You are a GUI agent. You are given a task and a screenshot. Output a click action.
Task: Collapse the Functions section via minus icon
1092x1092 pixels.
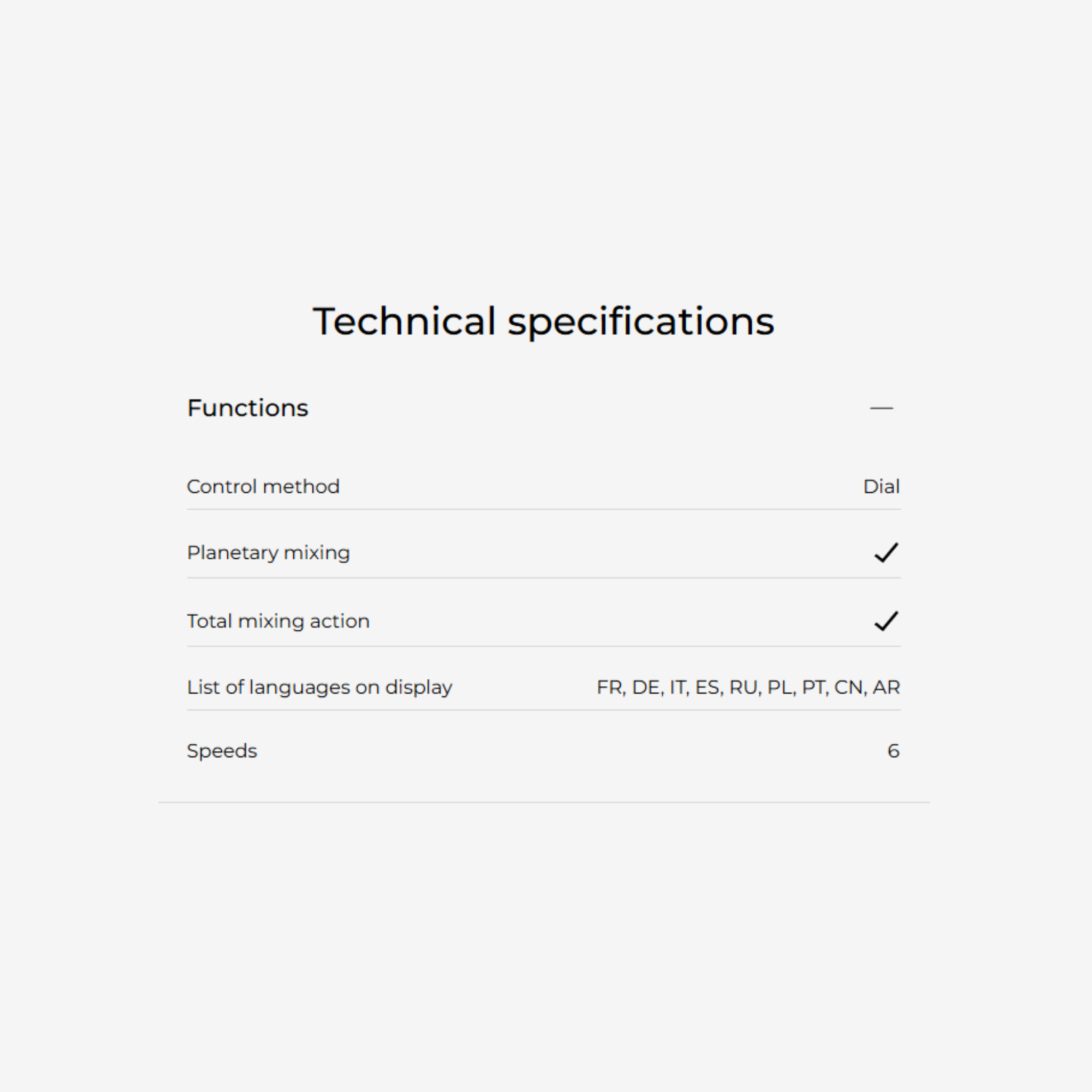tap(881, 408)
